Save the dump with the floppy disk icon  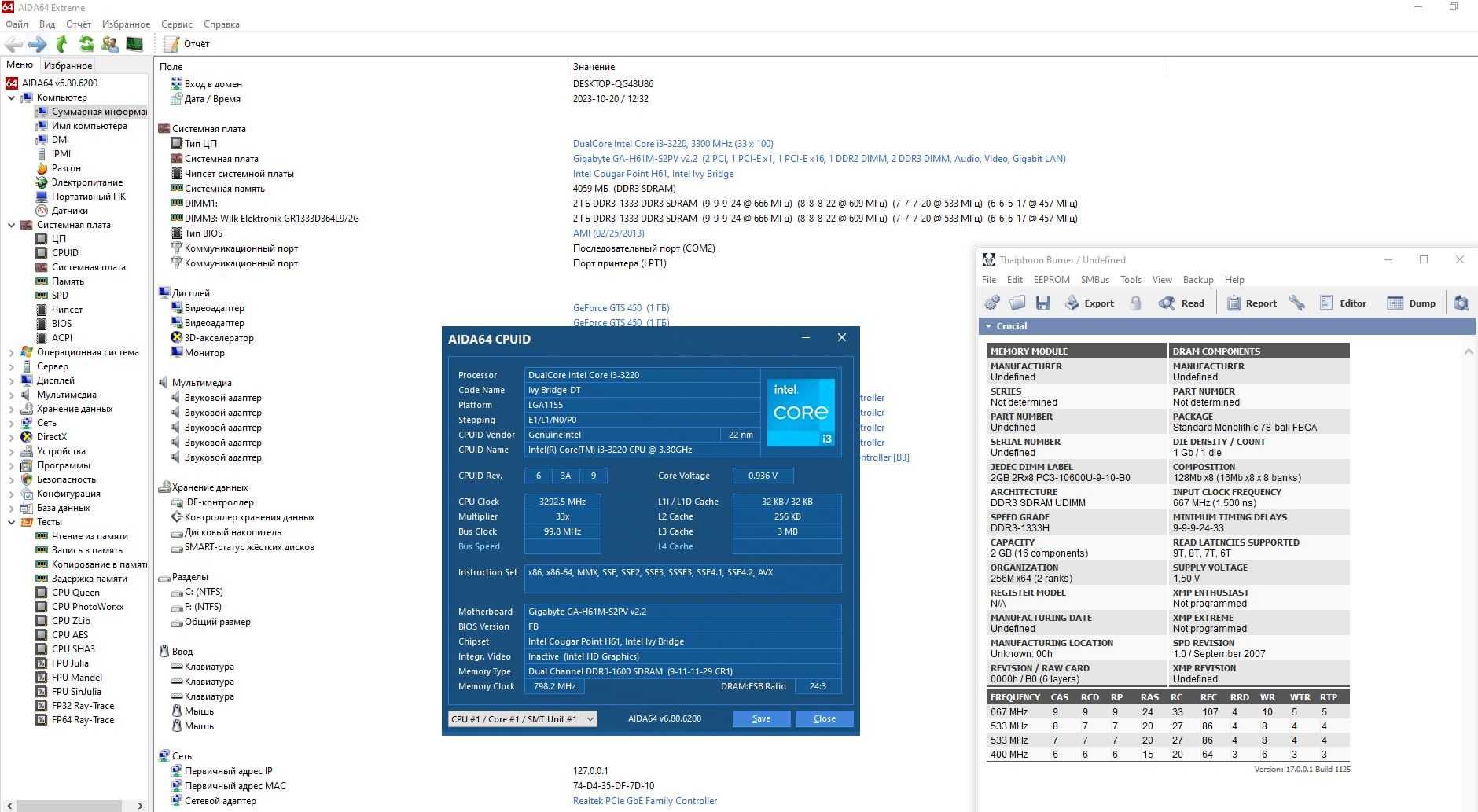(x=1043, y=303)
